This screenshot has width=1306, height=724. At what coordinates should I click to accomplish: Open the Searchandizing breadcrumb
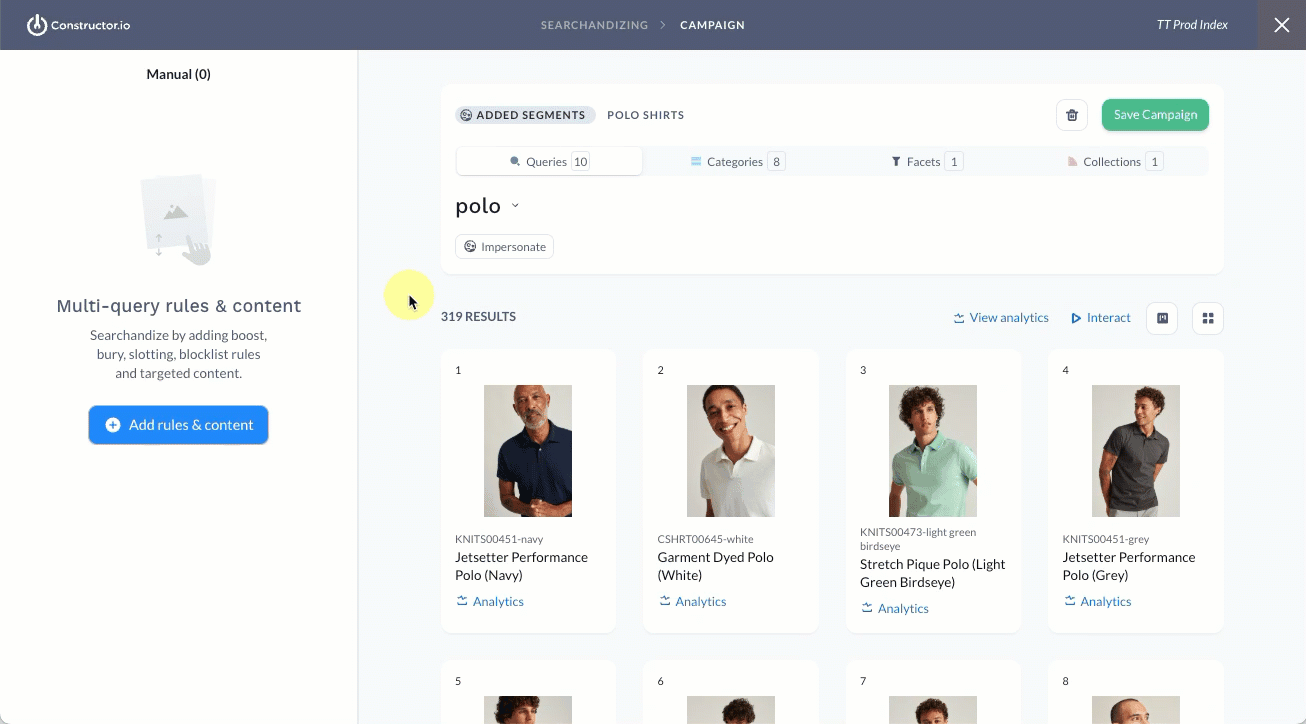tap(594, 25)
